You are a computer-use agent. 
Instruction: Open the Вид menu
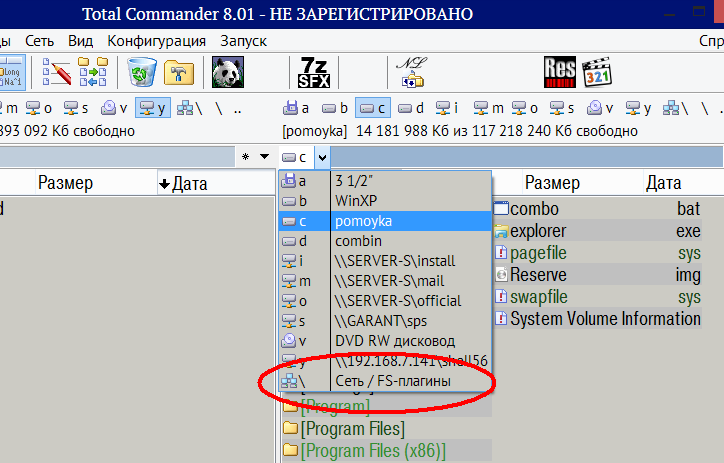click(80, 41)
